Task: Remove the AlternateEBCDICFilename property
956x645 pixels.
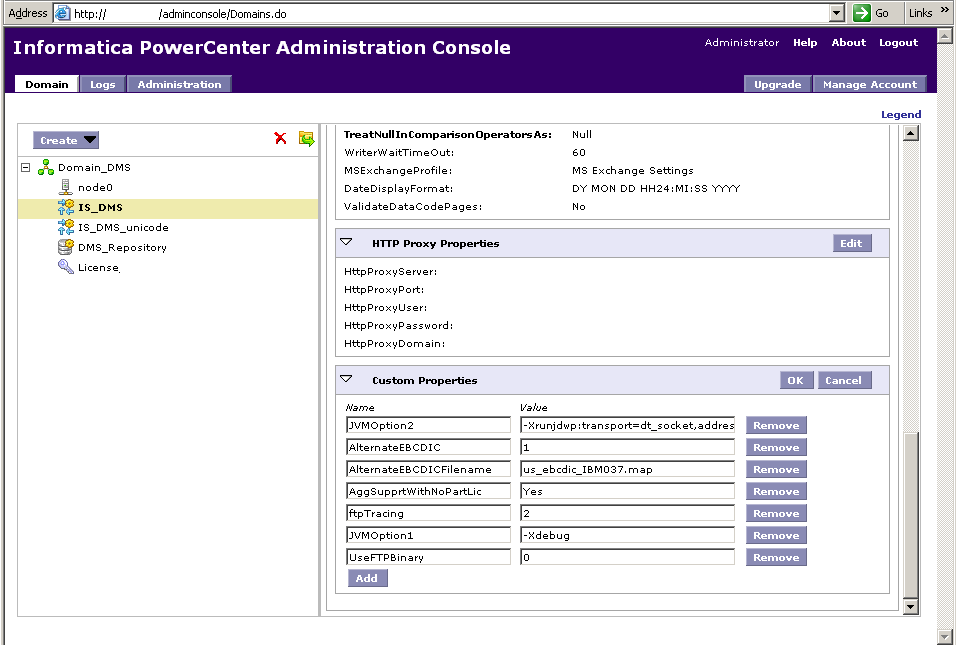Action: pyautogui.click(x=776, y=469)
